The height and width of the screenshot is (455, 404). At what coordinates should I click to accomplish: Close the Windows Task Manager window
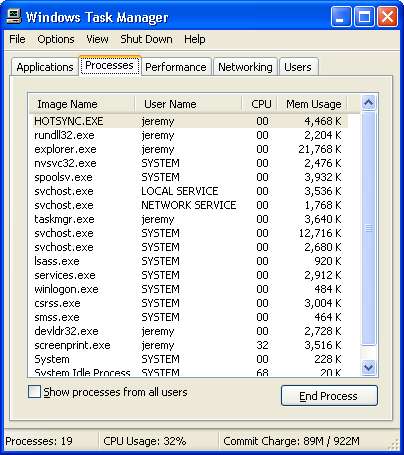[x=387, y=16]
